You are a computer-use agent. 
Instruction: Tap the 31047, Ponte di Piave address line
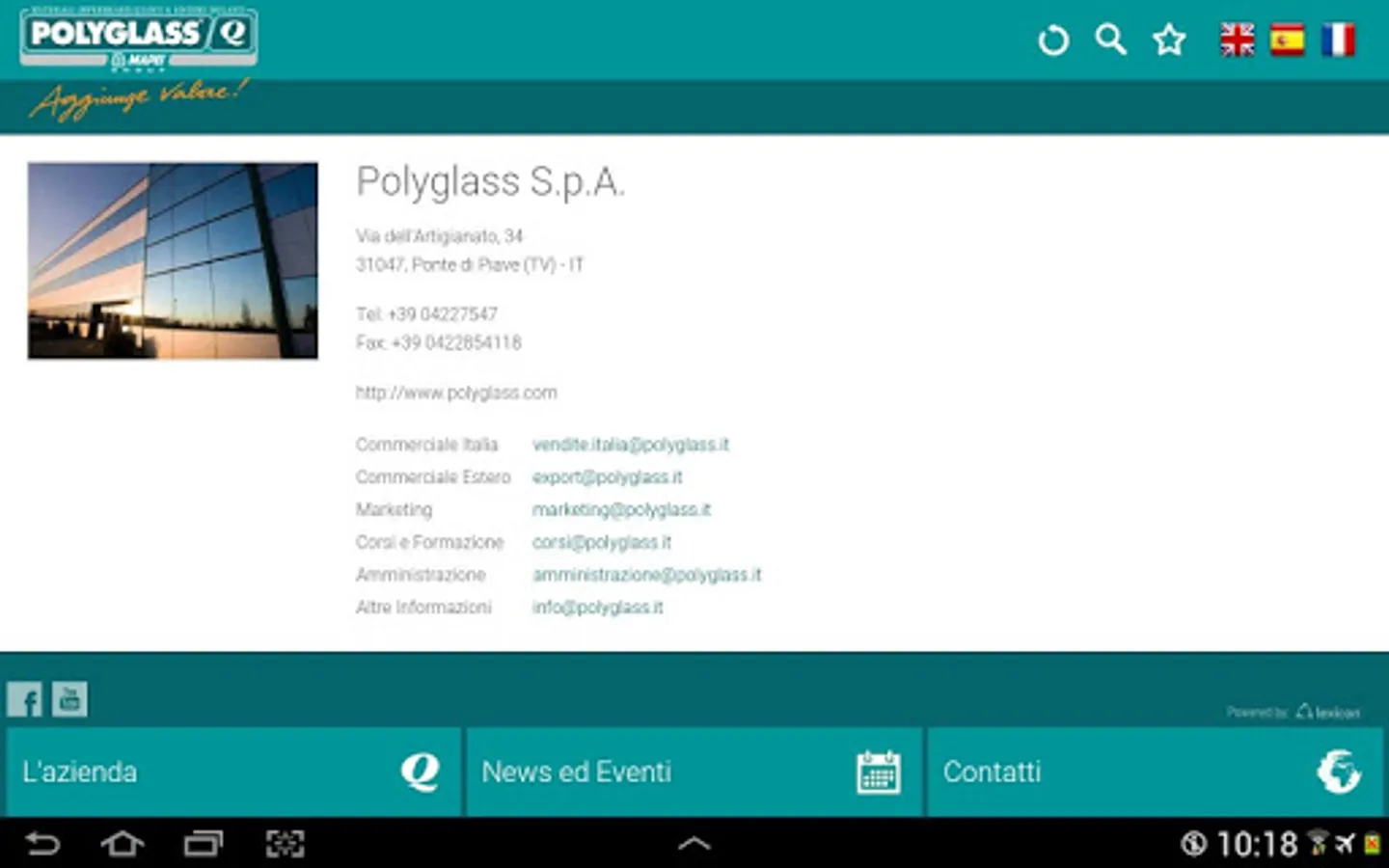pos(470,264)
